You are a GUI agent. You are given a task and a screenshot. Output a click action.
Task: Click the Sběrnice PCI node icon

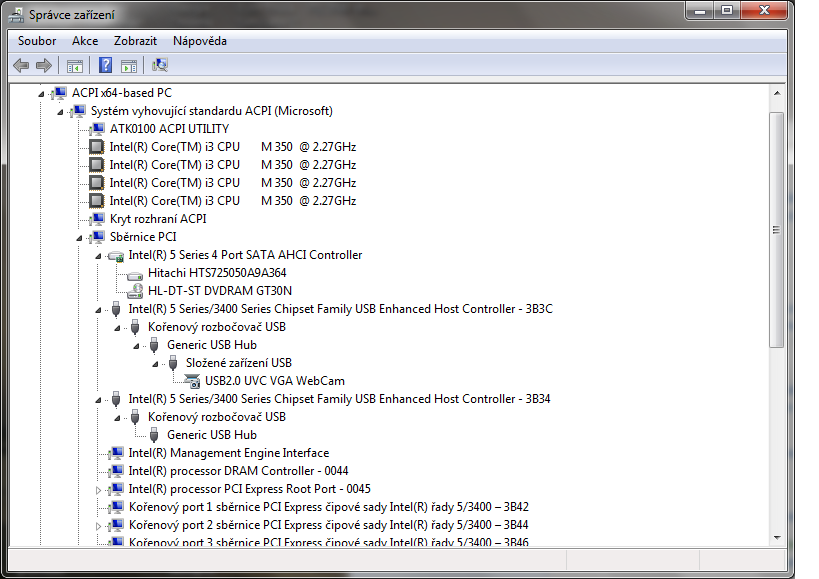(x=98, y=237)
